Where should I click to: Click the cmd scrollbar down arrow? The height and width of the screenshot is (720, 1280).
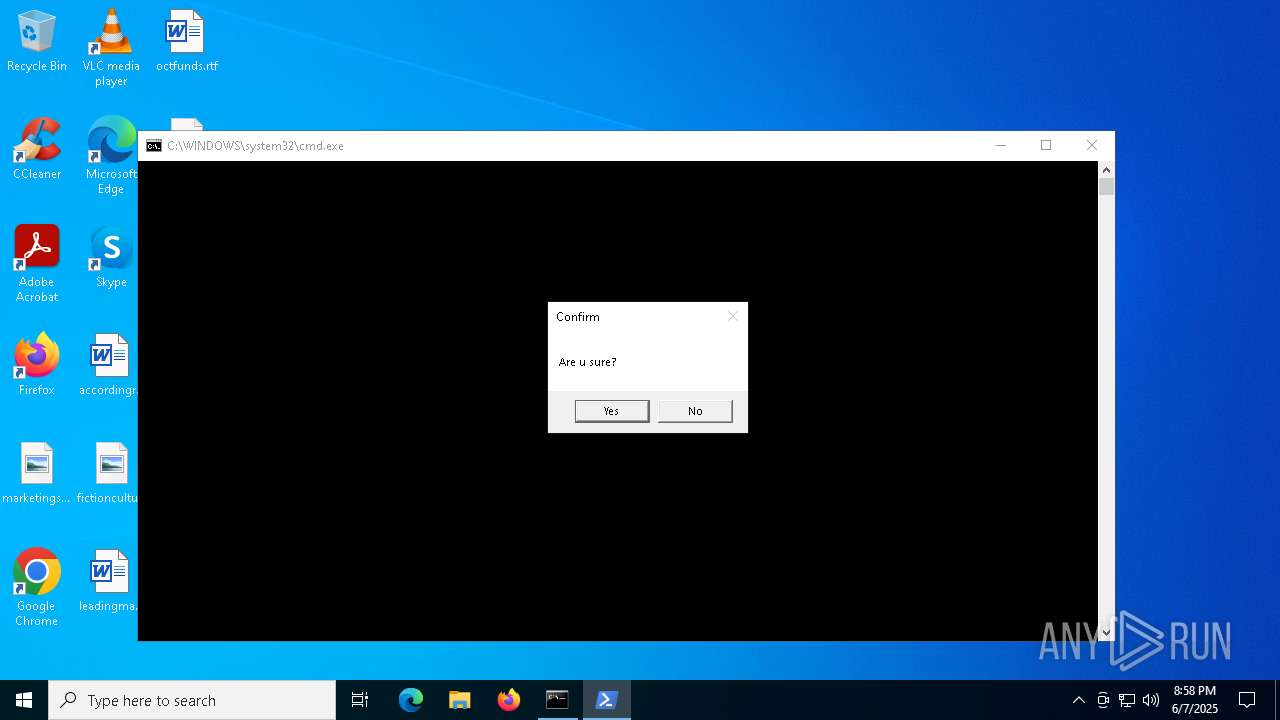1106,632
